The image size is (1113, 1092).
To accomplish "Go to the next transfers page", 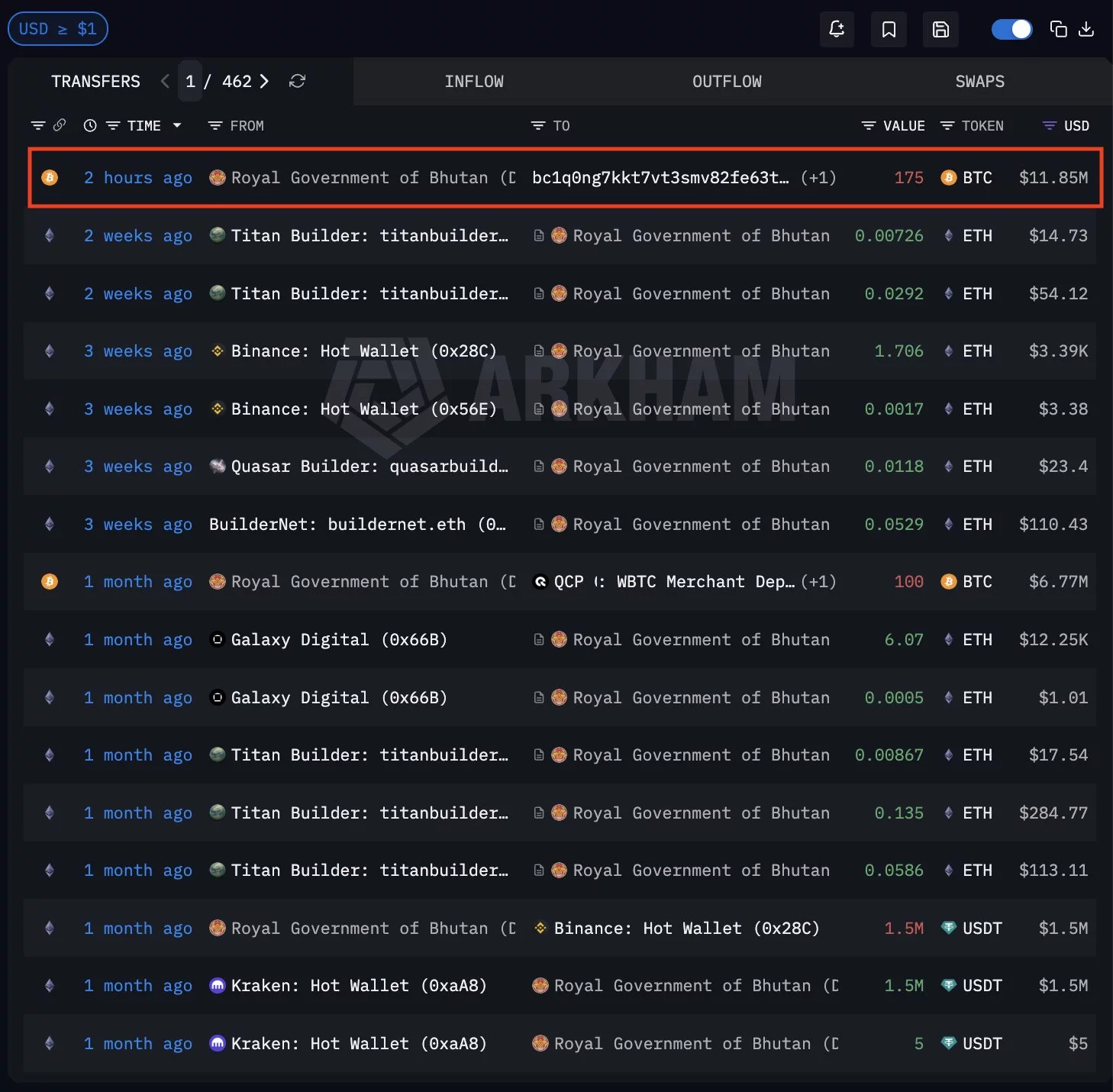I will click(x=264, y=81).
